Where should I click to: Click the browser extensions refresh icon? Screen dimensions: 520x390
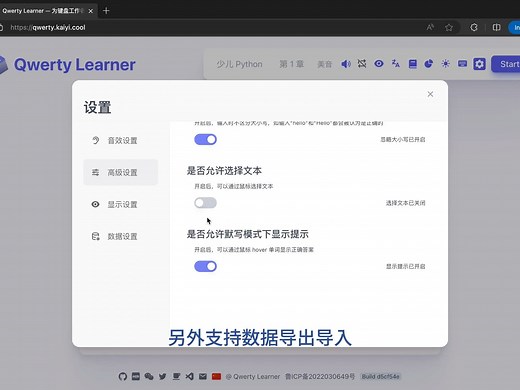pos(474,27)
